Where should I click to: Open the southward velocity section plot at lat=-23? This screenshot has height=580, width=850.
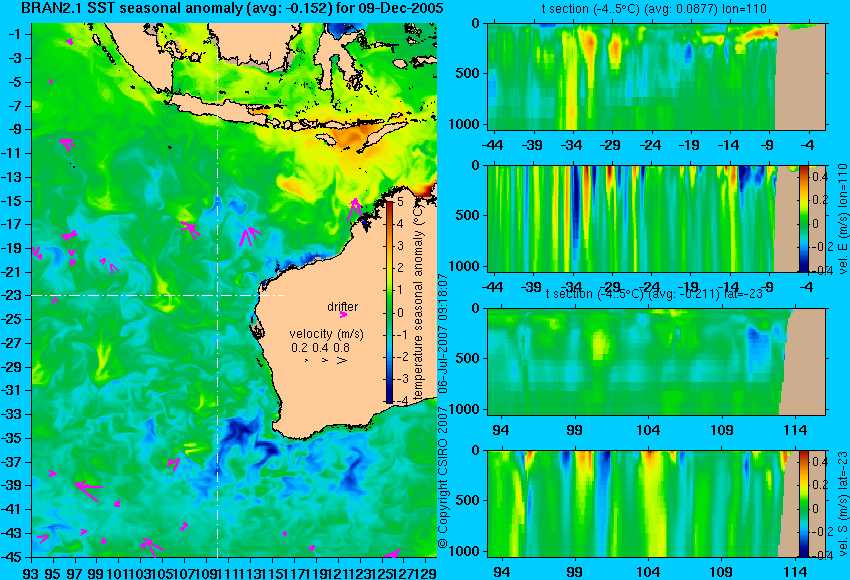(x=656, y=504)
